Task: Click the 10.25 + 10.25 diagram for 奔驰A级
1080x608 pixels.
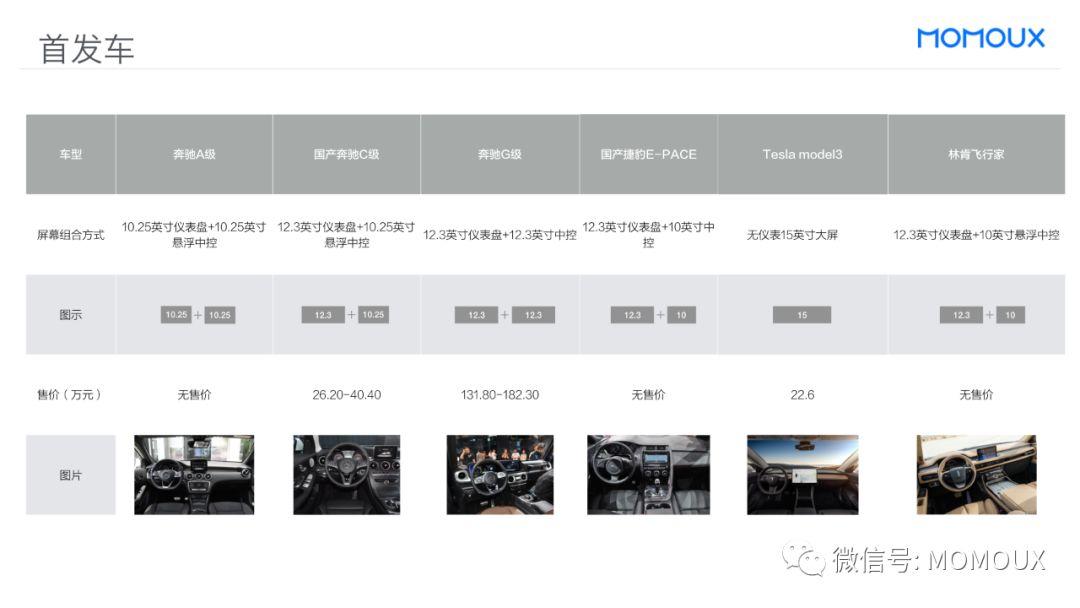Action: 198,315
